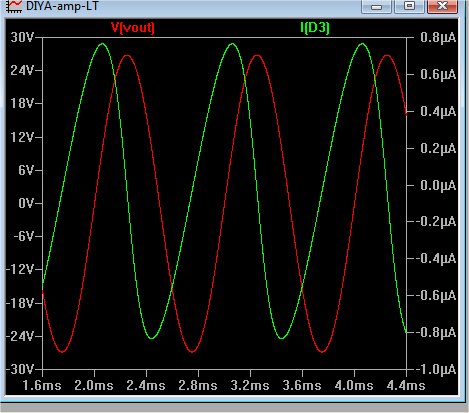
Task: Click the first red V[vout] waveform peak
Action: point(127,55)
